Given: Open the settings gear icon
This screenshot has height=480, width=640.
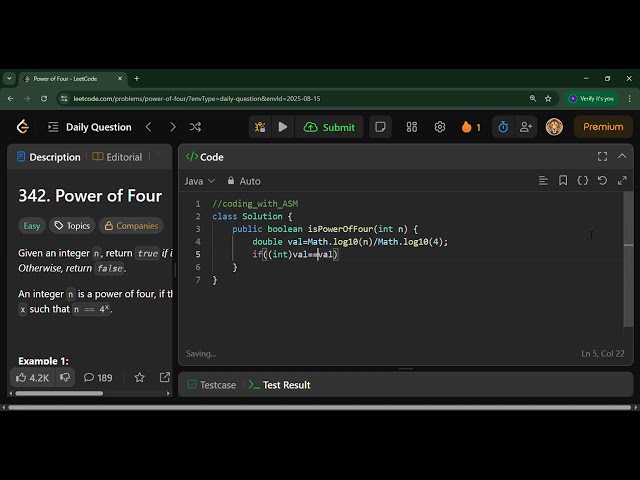Looking at the screenshot, I should click(440, 127).
